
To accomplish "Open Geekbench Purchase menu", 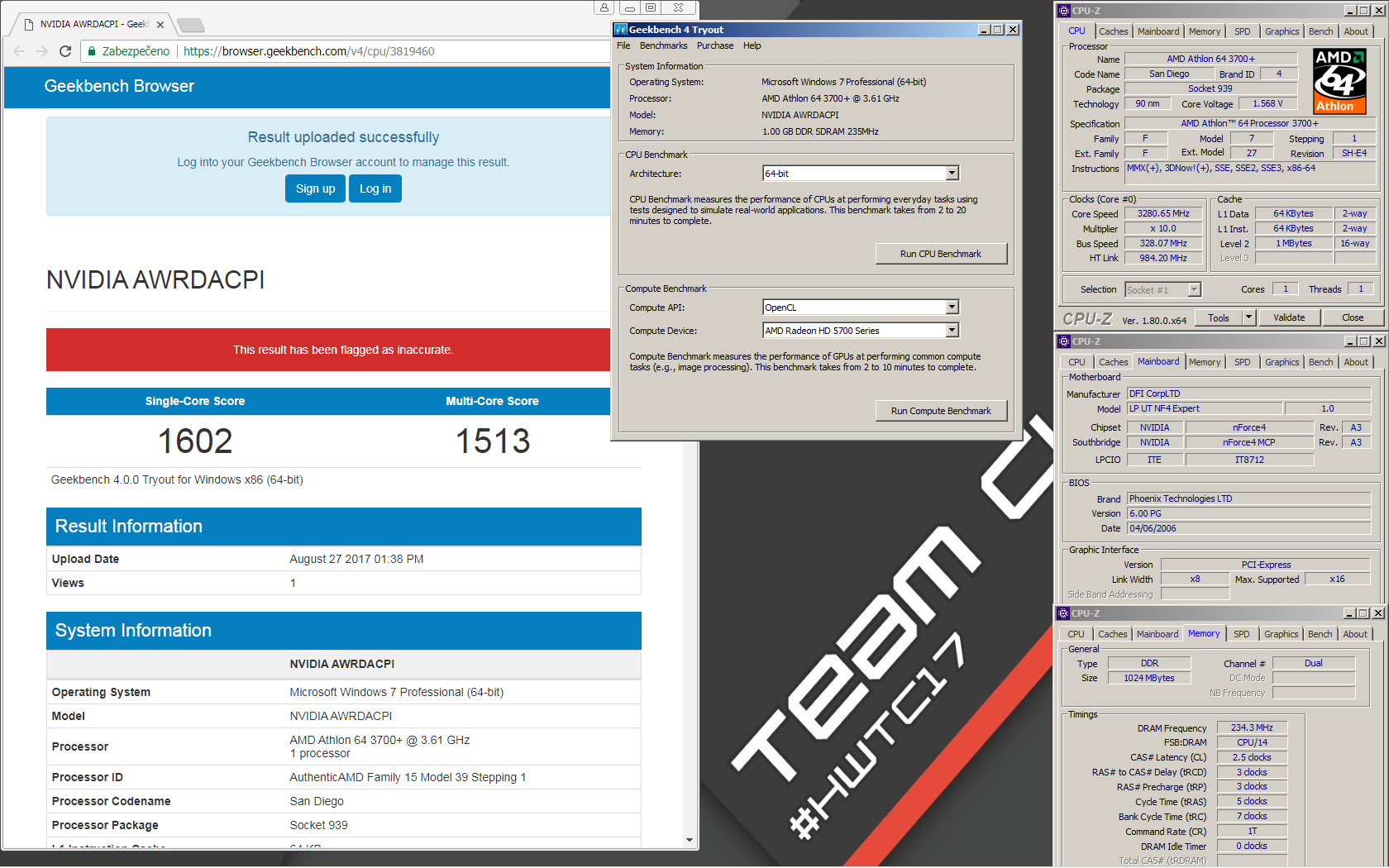I will pyautogui.click(x=715, y=46).
